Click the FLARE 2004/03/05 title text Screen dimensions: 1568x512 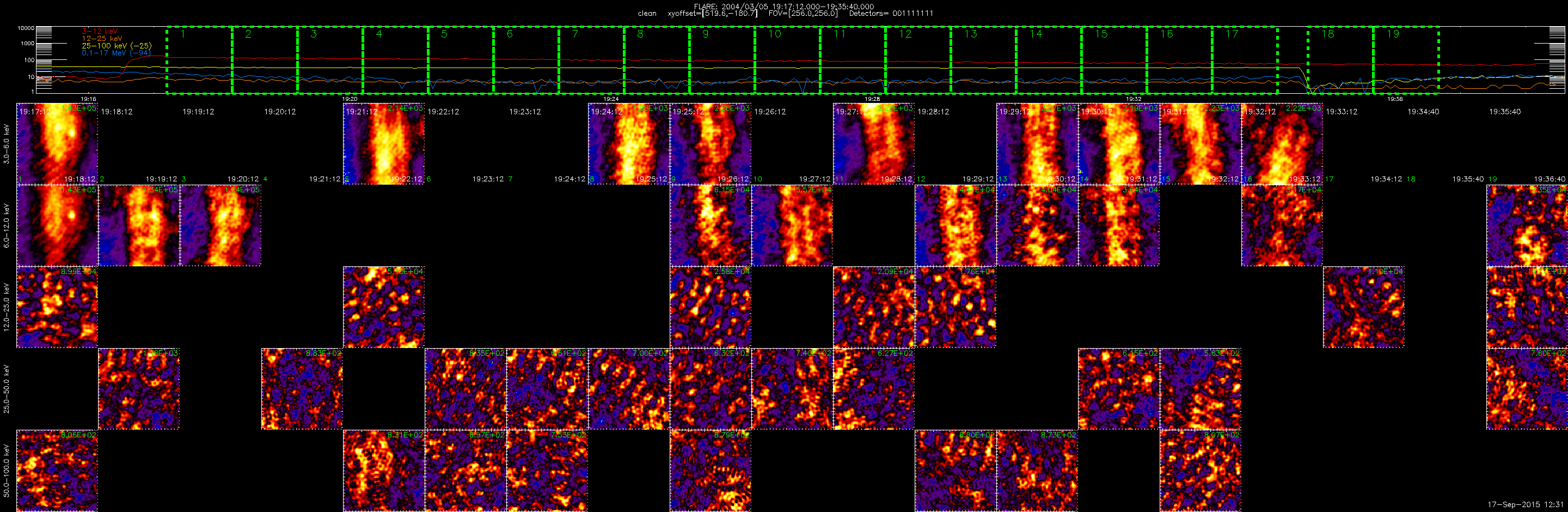click(784, 7)
